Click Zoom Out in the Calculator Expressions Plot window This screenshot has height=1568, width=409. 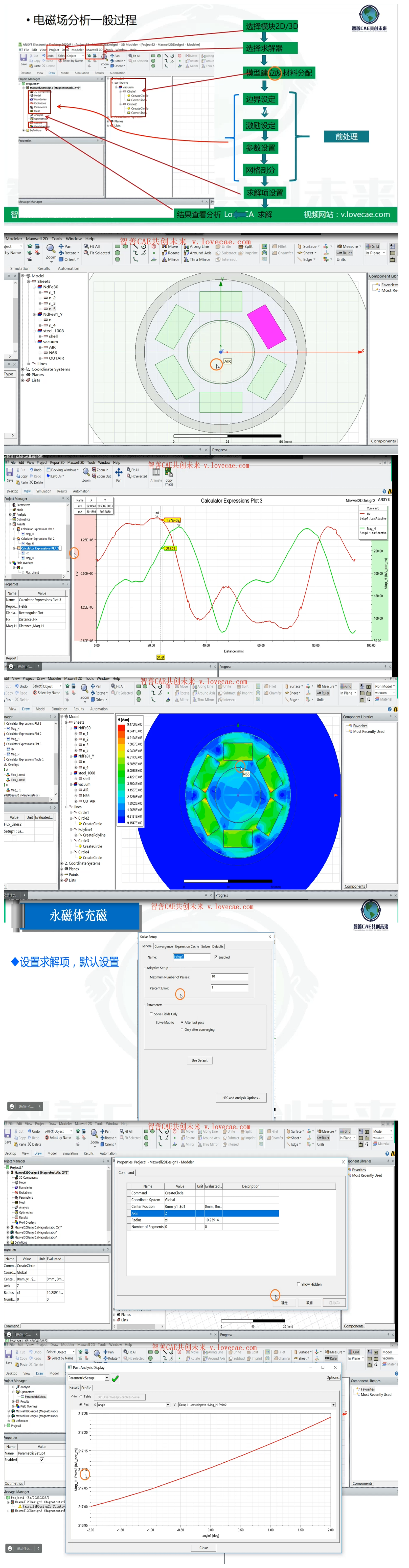[101, 476]
